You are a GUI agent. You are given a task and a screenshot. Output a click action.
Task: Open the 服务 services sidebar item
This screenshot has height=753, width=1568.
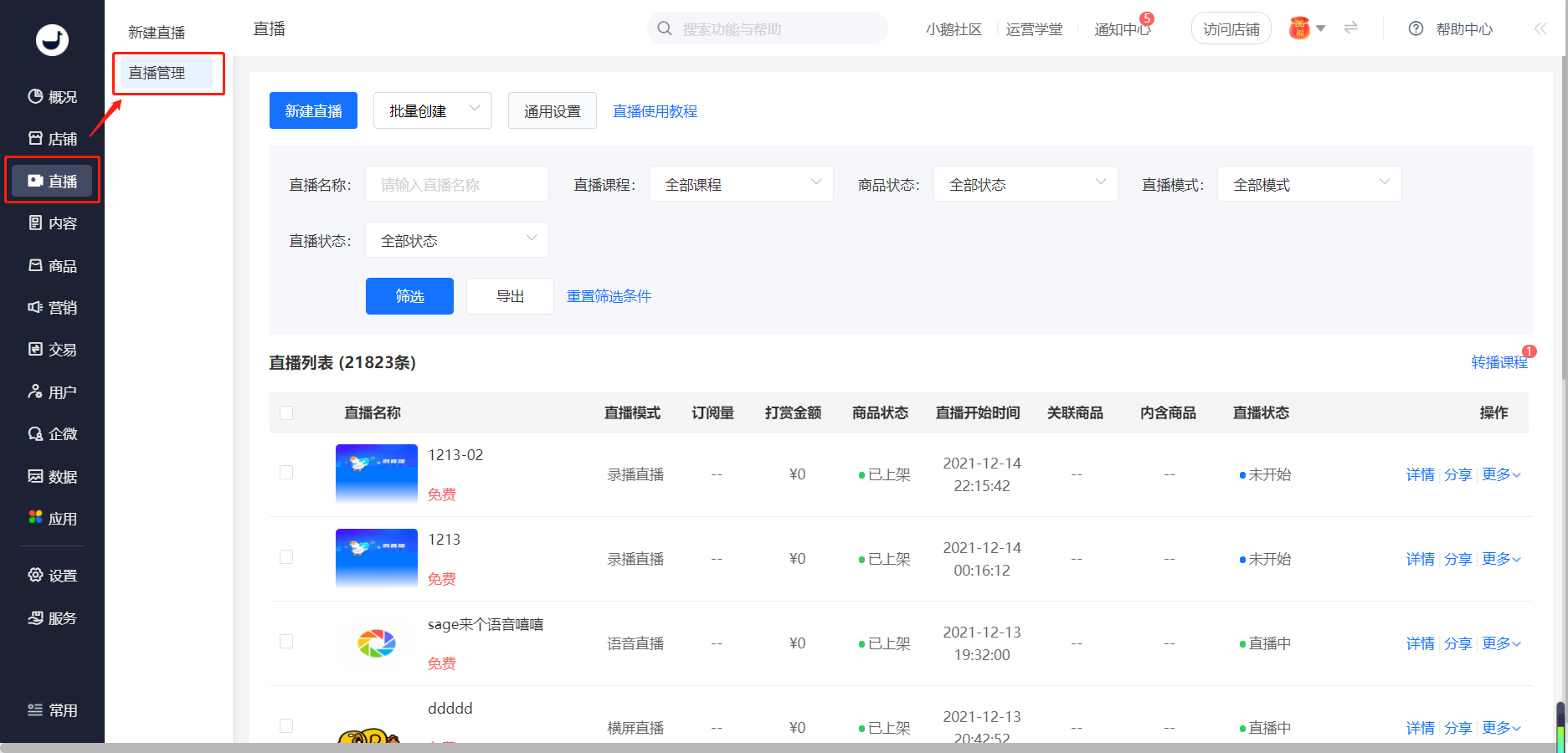(52, 618)
